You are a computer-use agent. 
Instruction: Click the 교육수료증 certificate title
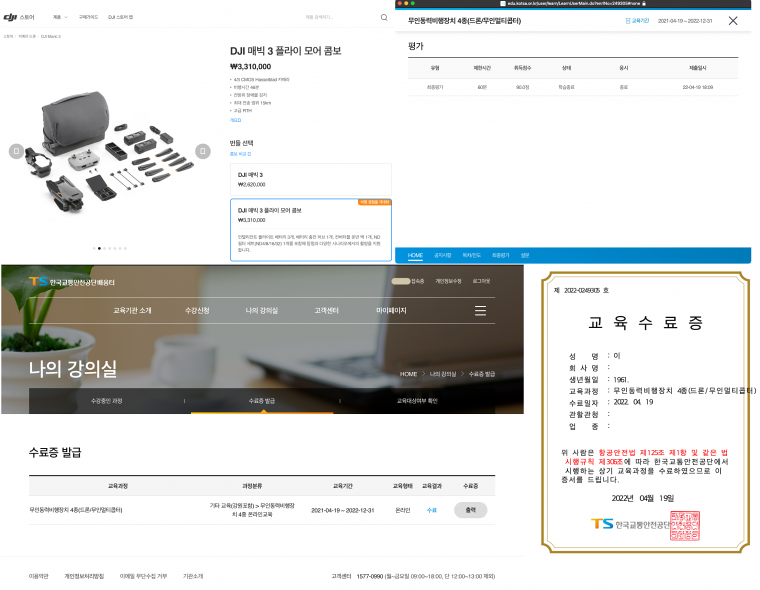coord(646,323)
